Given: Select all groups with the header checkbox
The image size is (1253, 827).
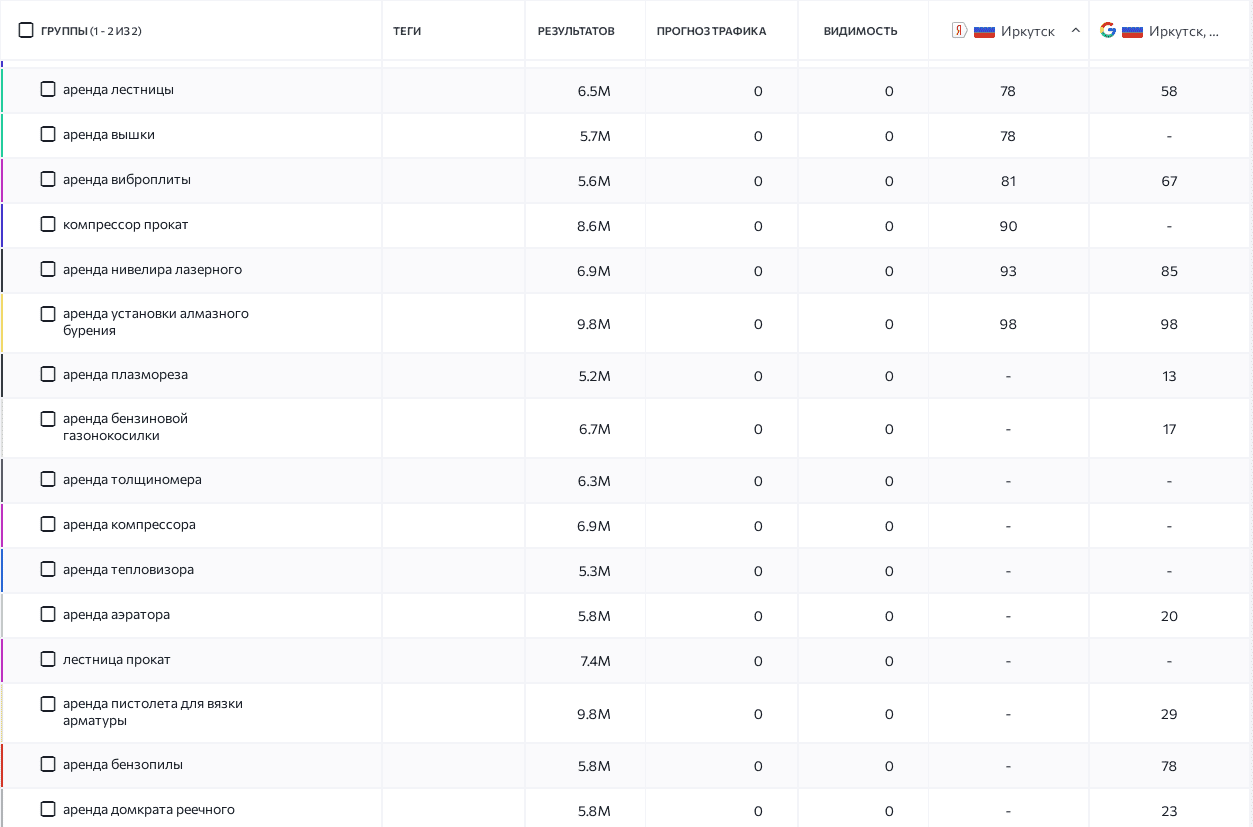Looking at the screenshot, I should click(26, 30).
